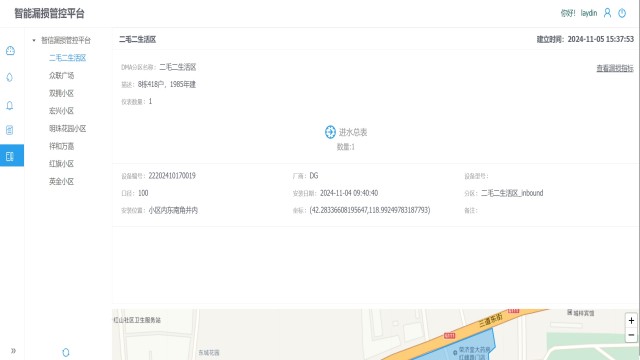Open the report document sidebar icon
The width and height of the screenshot is (640, 360).
pyautogui.click(x=10, y=130)
